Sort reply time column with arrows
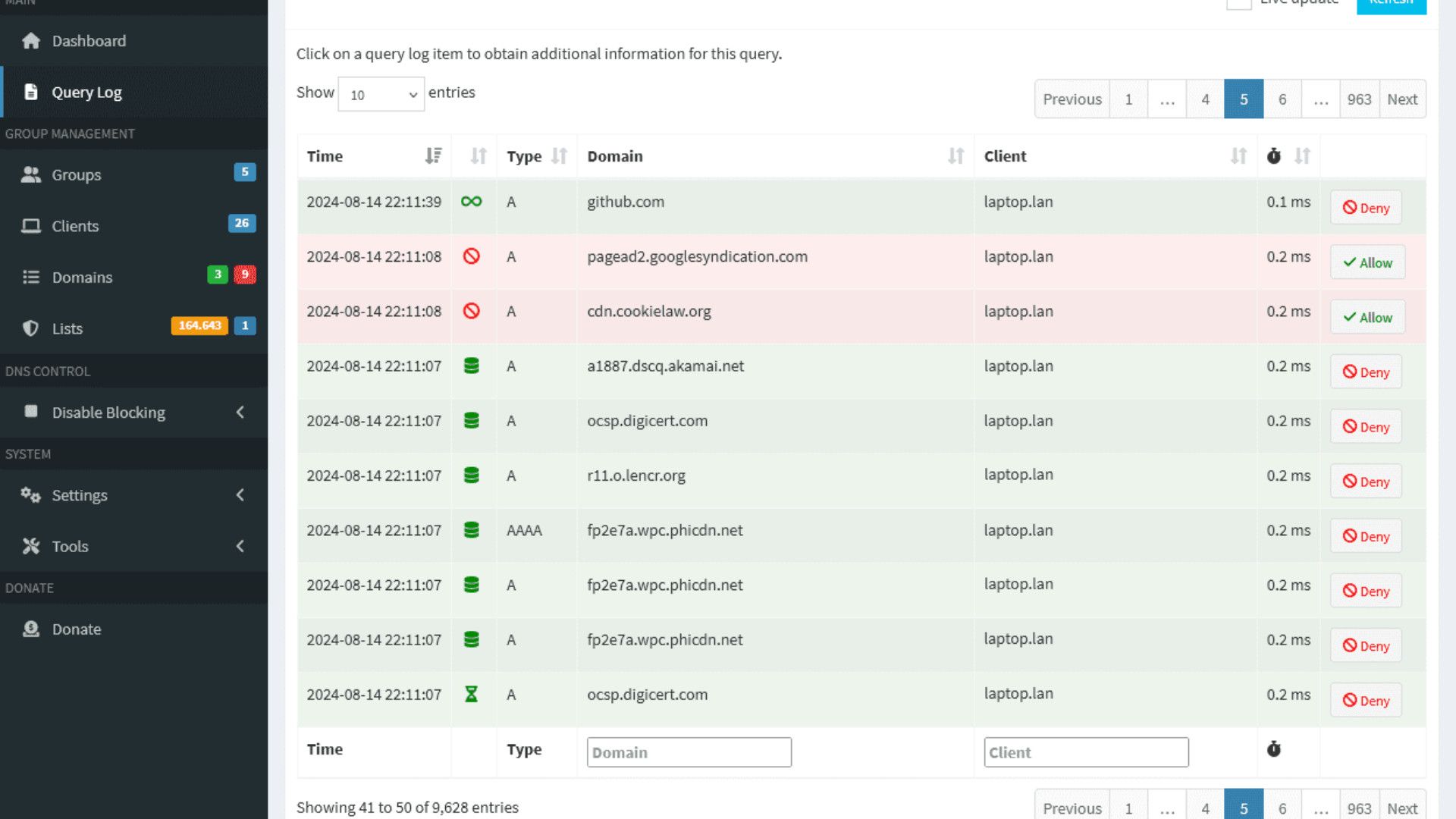This screenshot has height=819, width=1456. tap(1303, 155)
